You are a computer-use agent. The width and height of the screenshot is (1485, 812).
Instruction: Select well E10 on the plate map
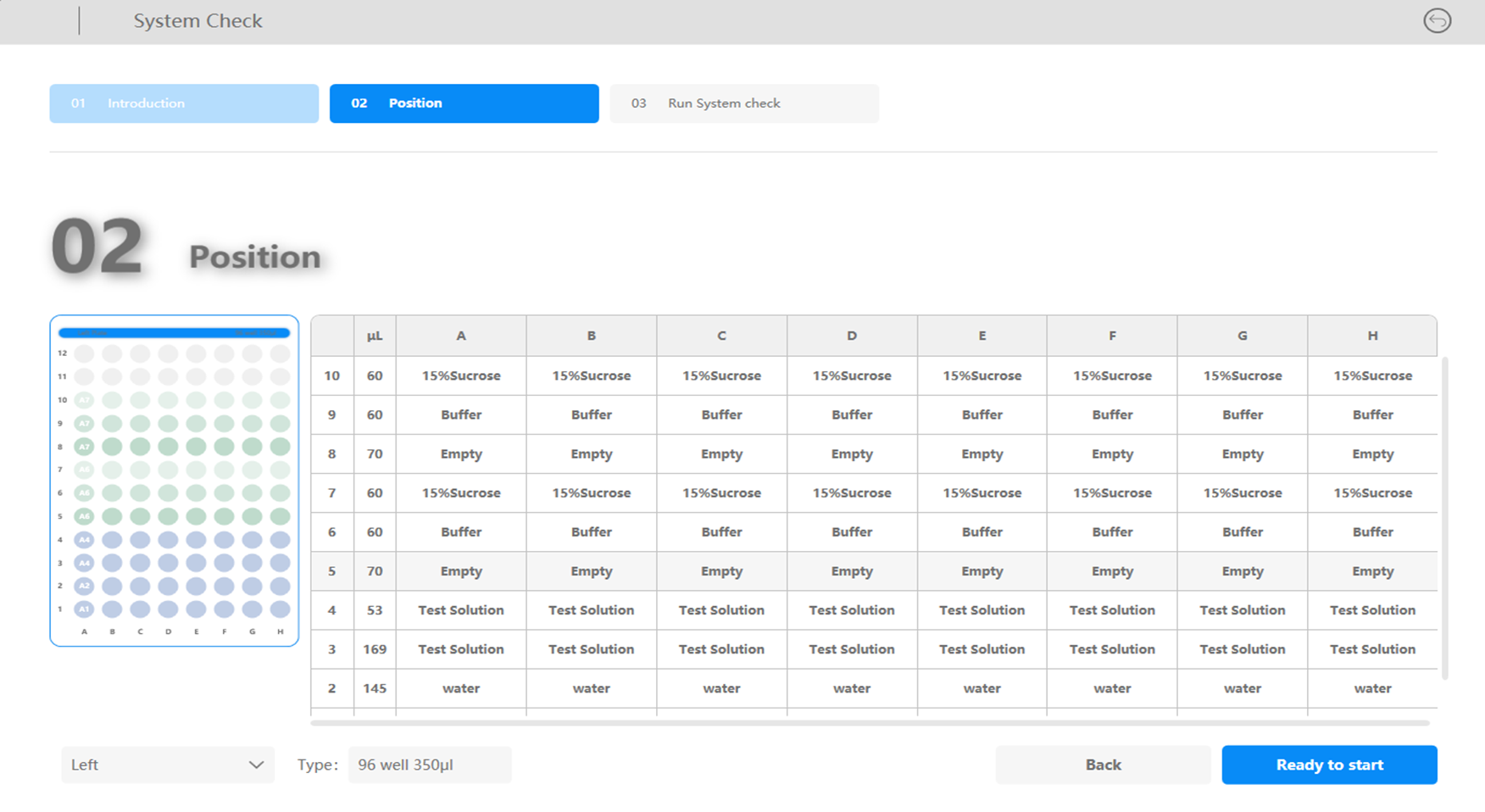(196, 400)
